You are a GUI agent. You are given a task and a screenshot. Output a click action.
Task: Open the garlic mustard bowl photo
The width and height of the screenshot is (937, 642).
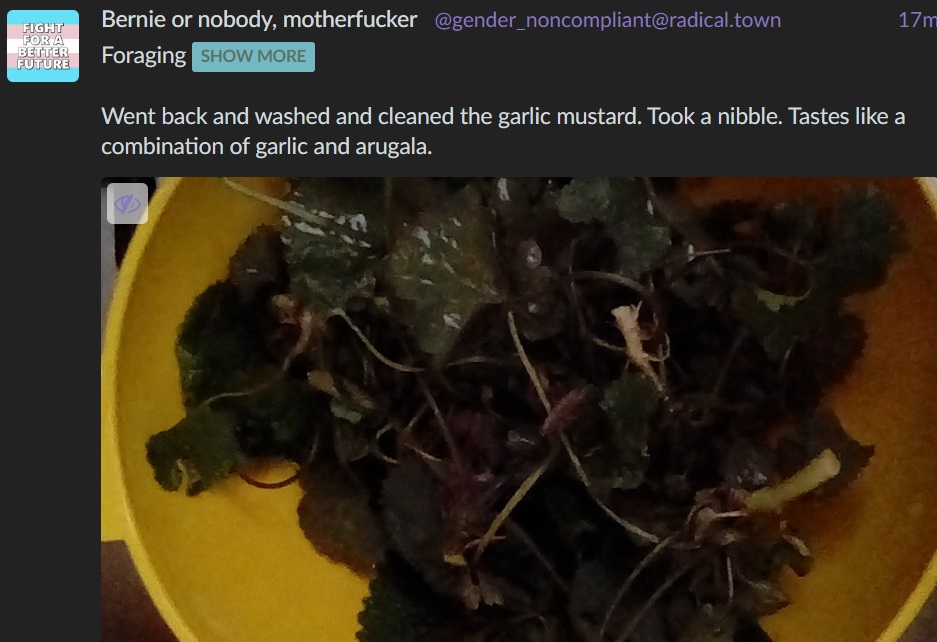point(519,409)
